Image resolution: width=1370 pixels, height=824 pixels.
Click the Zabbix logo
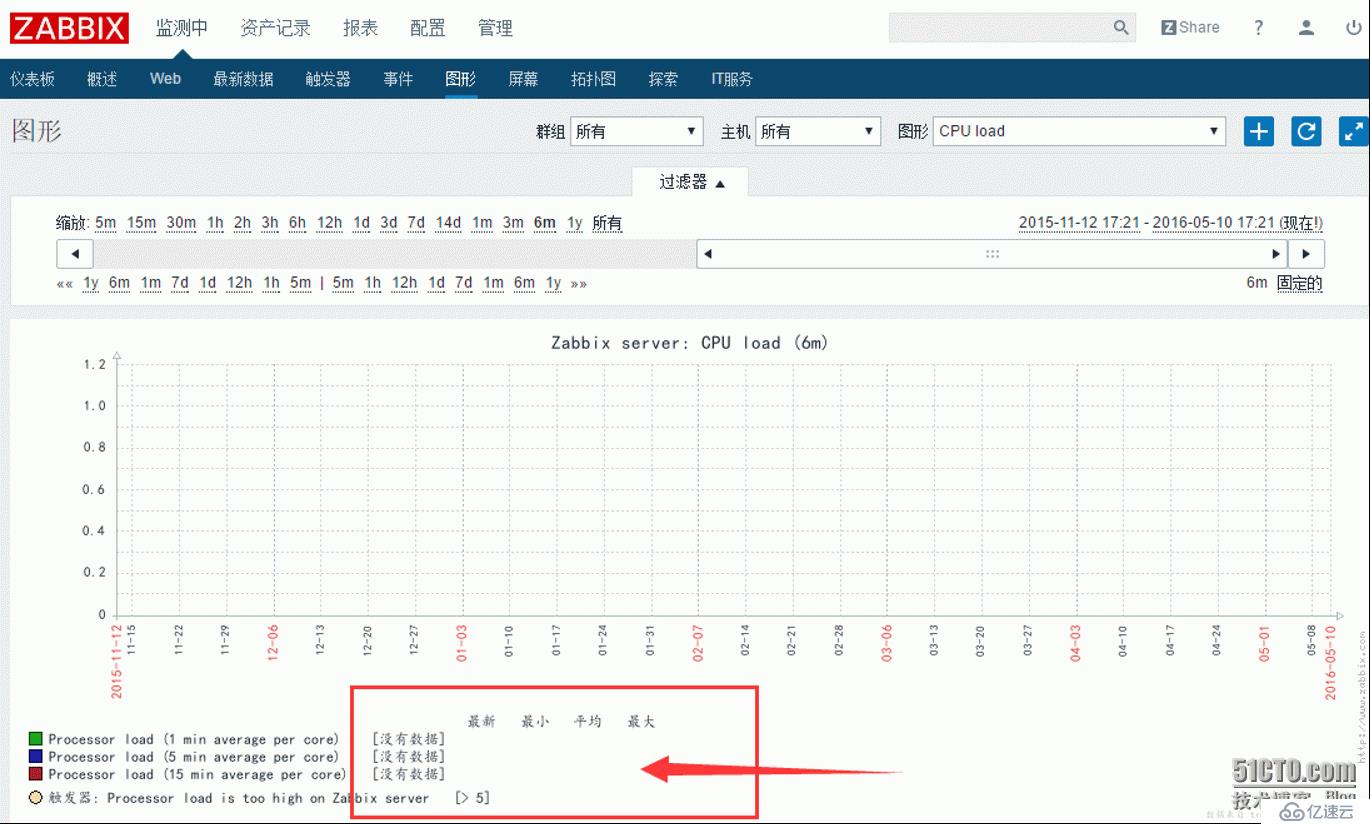coord(70,28)
